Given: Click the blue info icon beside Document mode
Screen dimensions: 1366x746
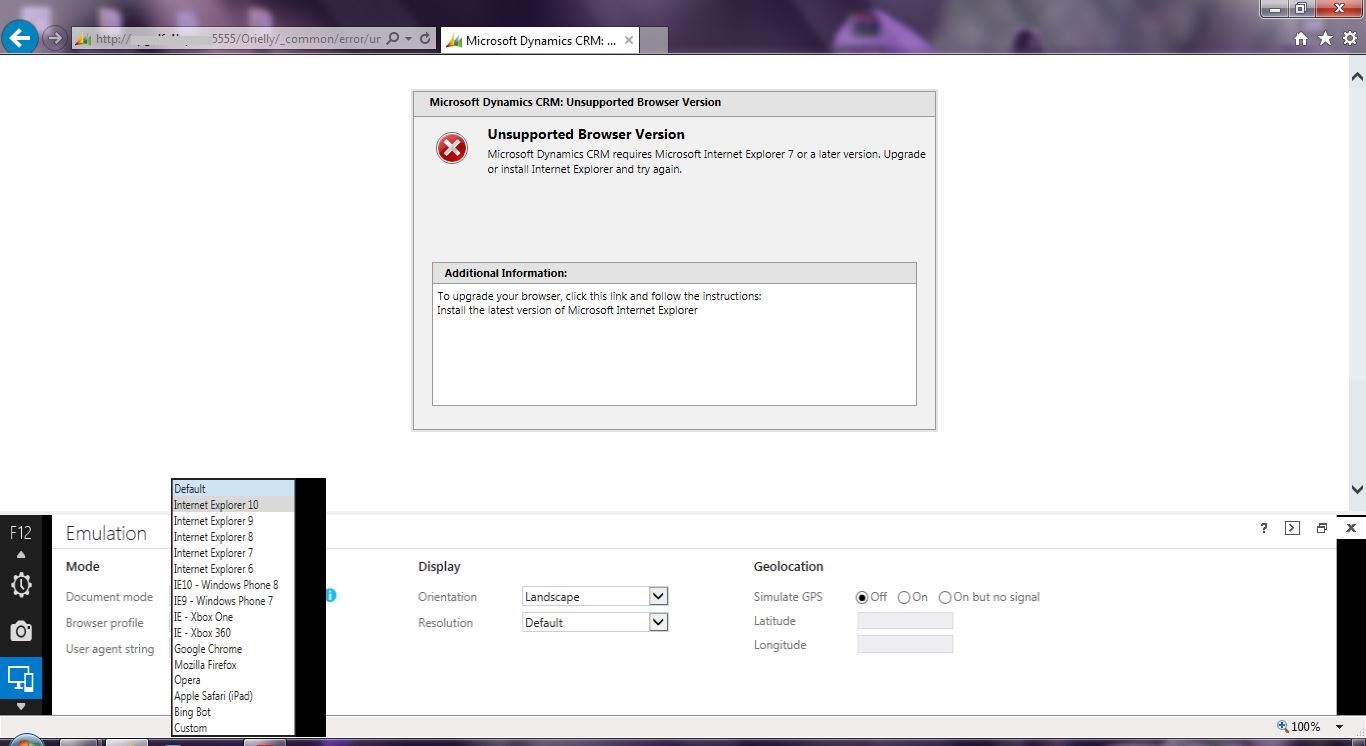Looking at the screenshot, I should [x=330, y=595].
